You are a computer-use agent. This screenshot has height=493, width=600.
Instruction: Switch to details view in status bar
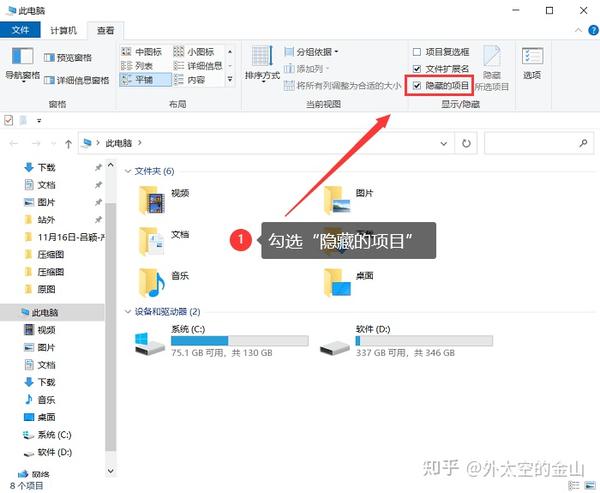click(574, 485)
